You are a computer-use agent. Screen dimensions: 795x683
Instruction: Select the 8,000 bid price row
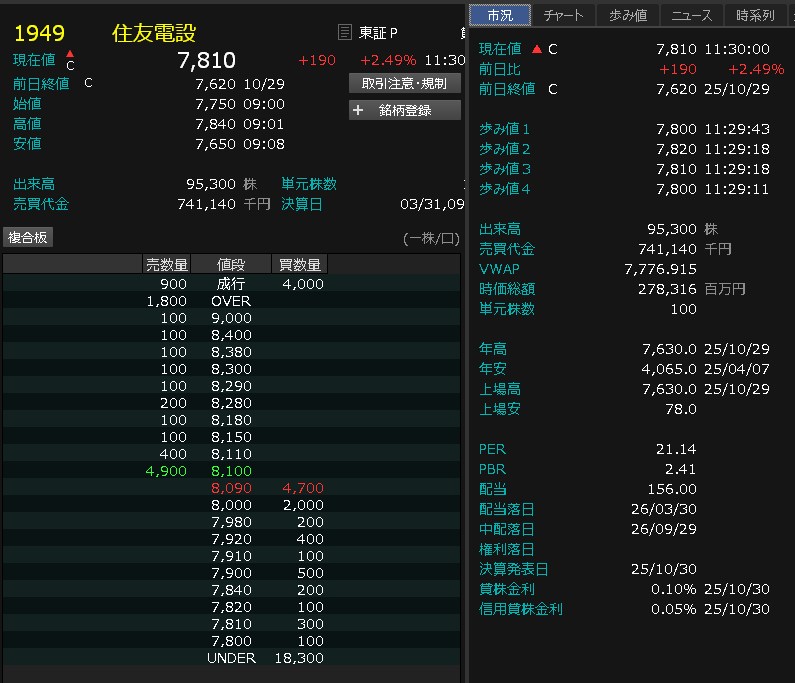231,505
